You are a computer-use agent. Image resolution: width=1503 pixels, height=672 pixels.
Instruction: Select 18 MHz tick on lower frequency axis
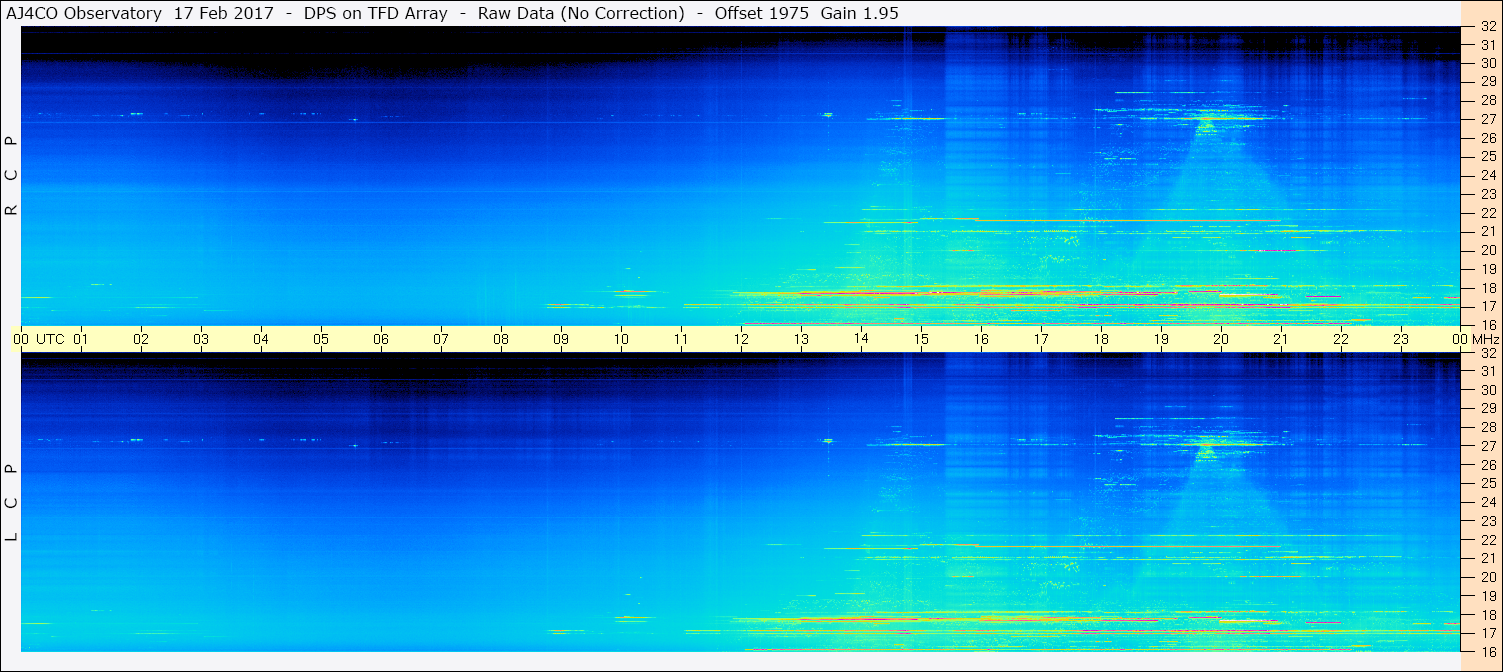pos(1488,615)
